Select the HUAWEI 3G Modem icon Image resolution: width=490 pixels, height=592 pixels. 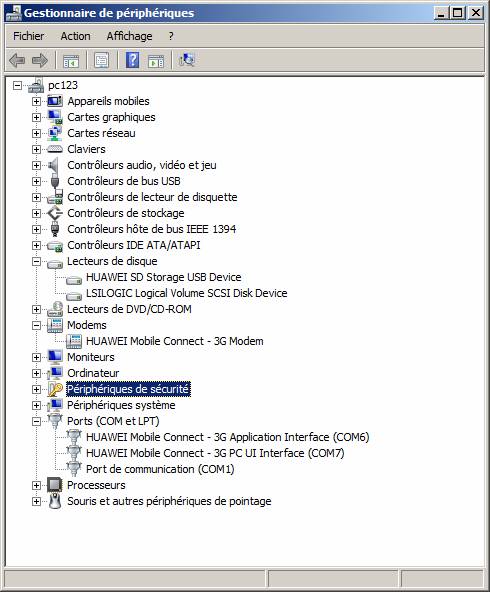pos(74,341)
